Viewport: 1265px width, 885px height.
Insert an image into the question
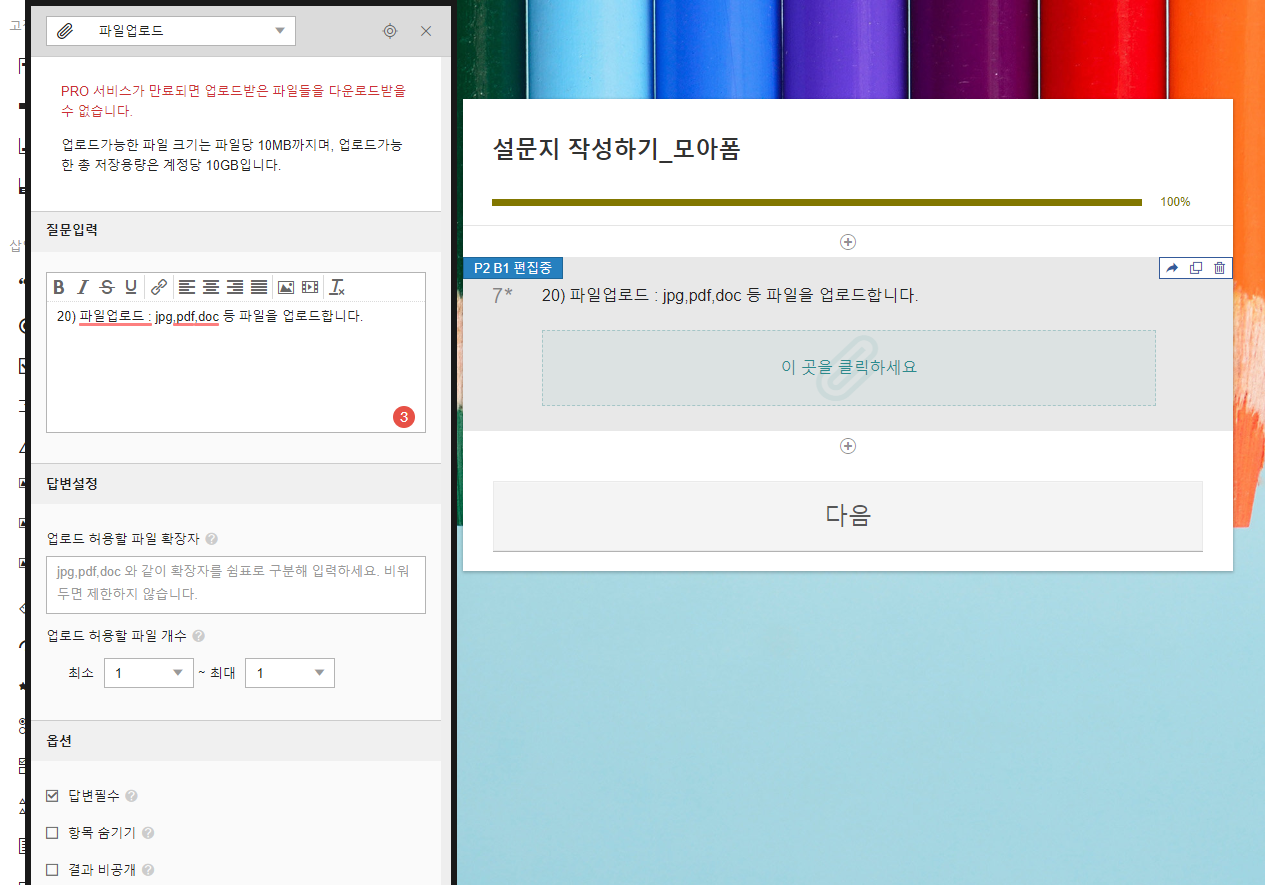pos(286,287)
